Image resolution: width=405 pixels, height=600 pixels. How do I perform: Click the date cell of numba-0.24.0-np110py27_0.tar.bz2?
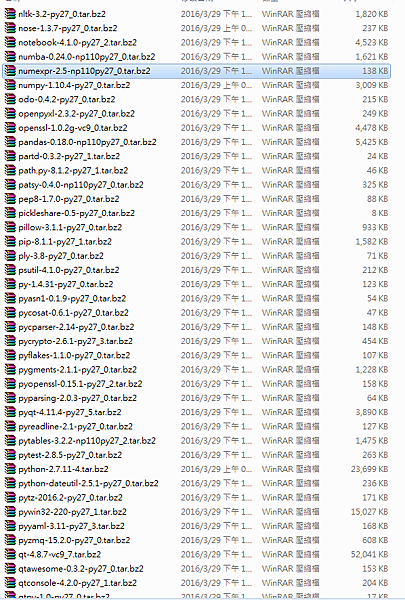216,57
